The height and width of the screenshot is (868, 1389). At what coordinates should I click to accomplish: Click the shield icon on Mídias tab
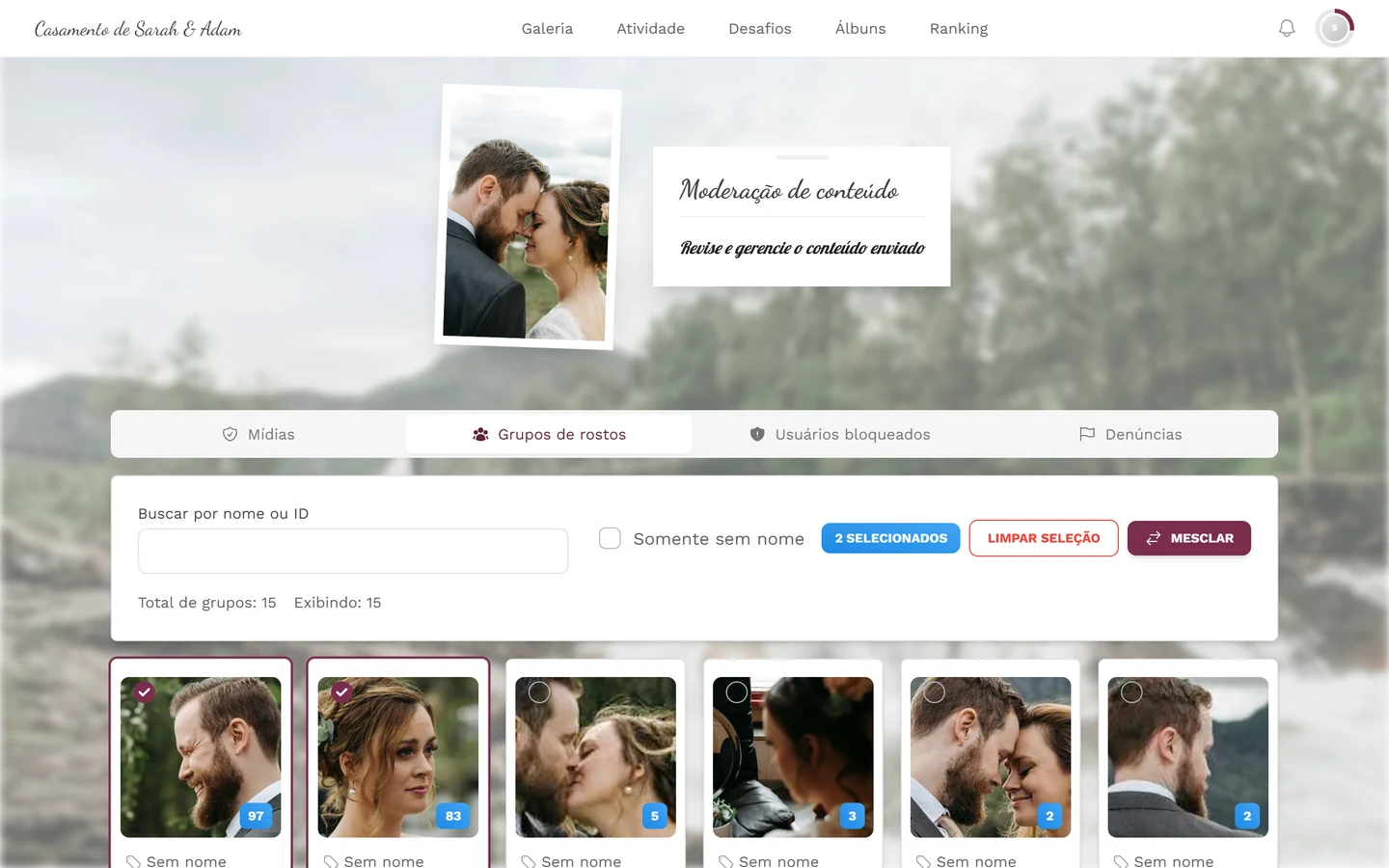click(x=230, y=434)
